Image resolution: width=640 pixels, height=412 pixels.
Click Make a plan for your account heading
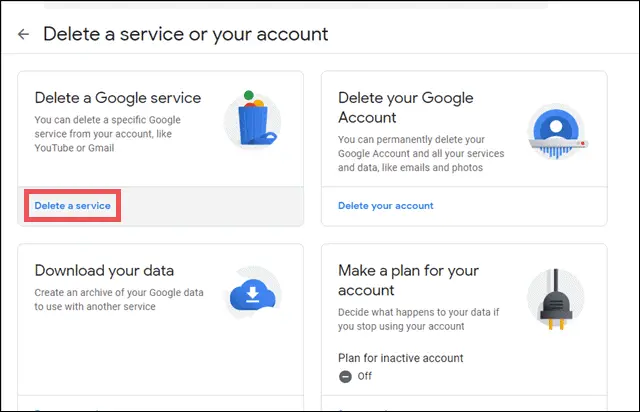pos(408,280)
